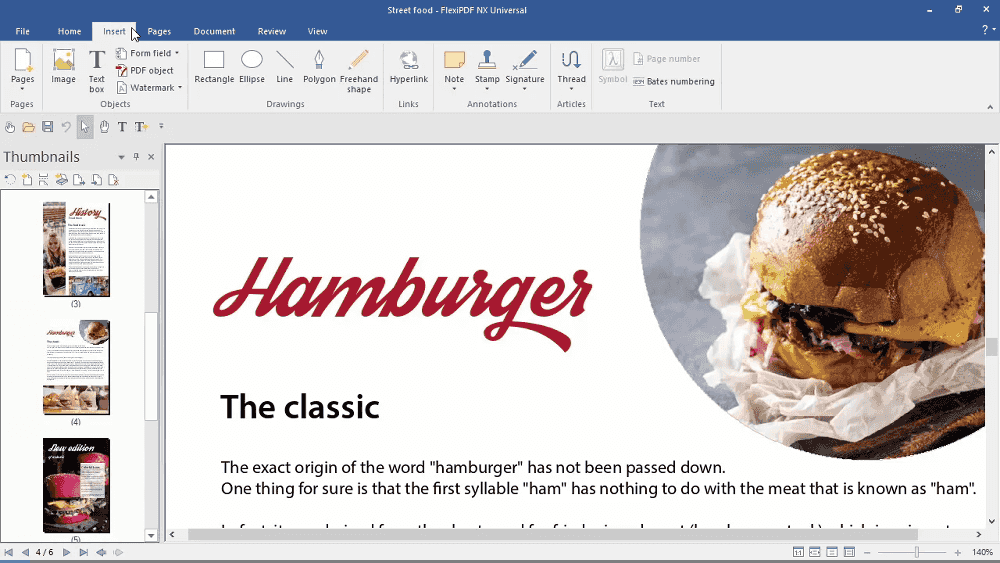Customize the quick access toolbar dropdown

pos(161,126)
